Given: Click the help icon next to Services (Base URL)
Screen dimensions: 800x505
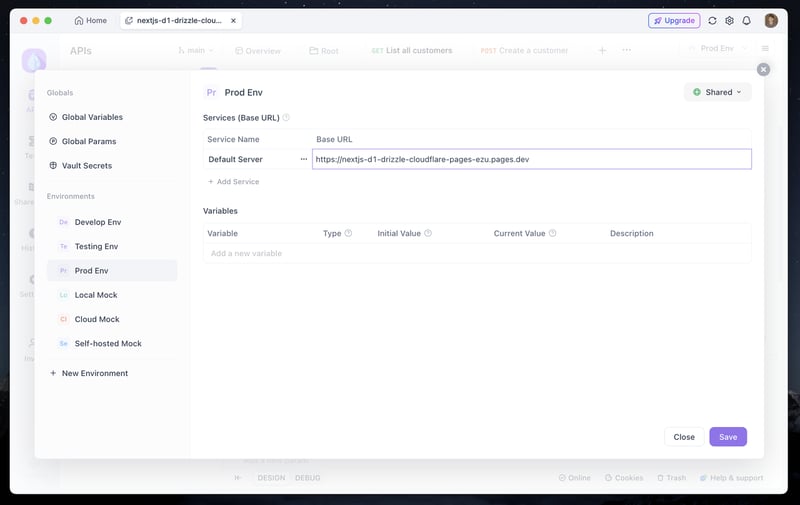Looking at the screenshot, I should [x=286, y=117].
